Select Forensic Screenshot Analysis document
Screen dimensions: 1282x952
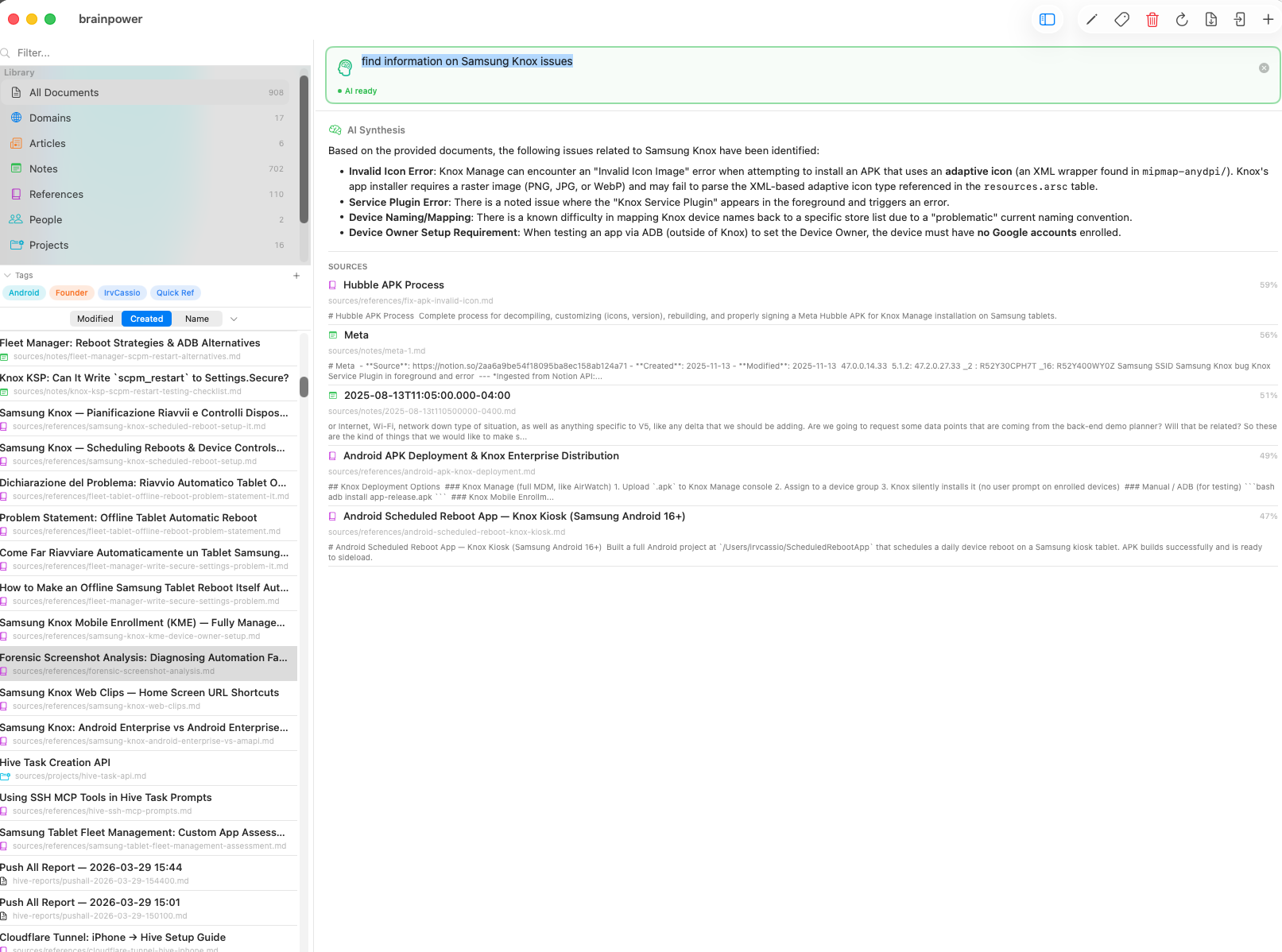(149, 664)
